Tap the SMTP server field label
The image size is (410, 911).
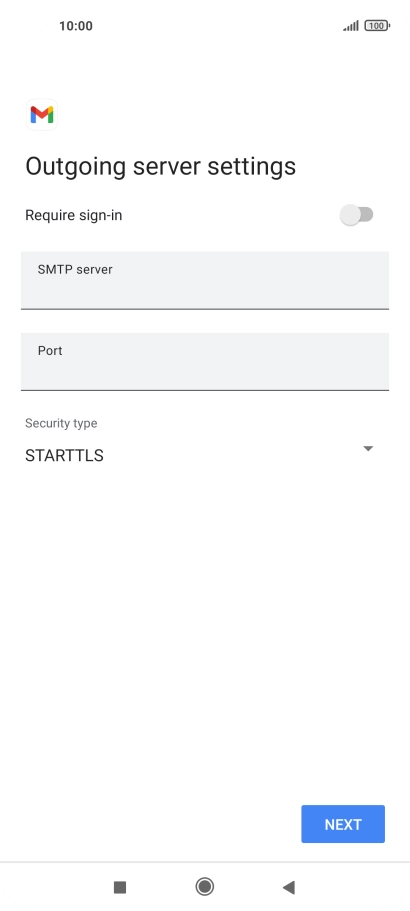75,270
